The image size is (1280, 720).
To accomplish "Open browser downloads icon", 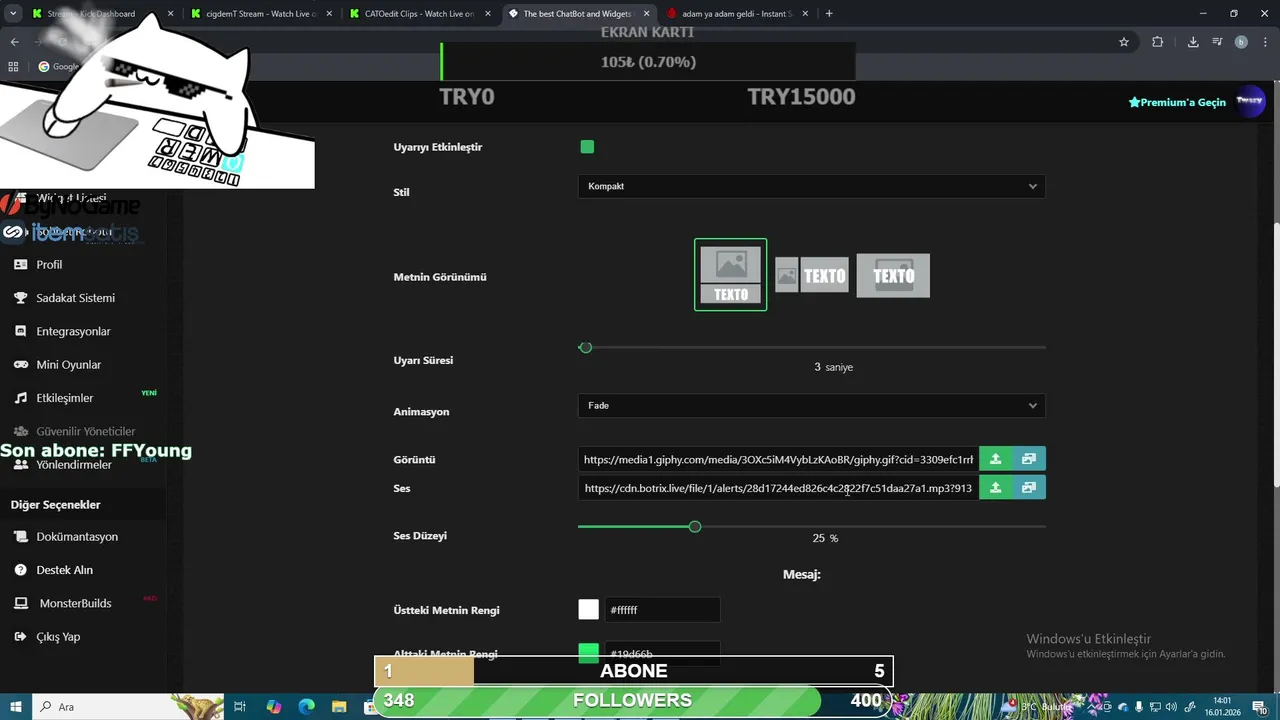I will [x=1193, y=42].
